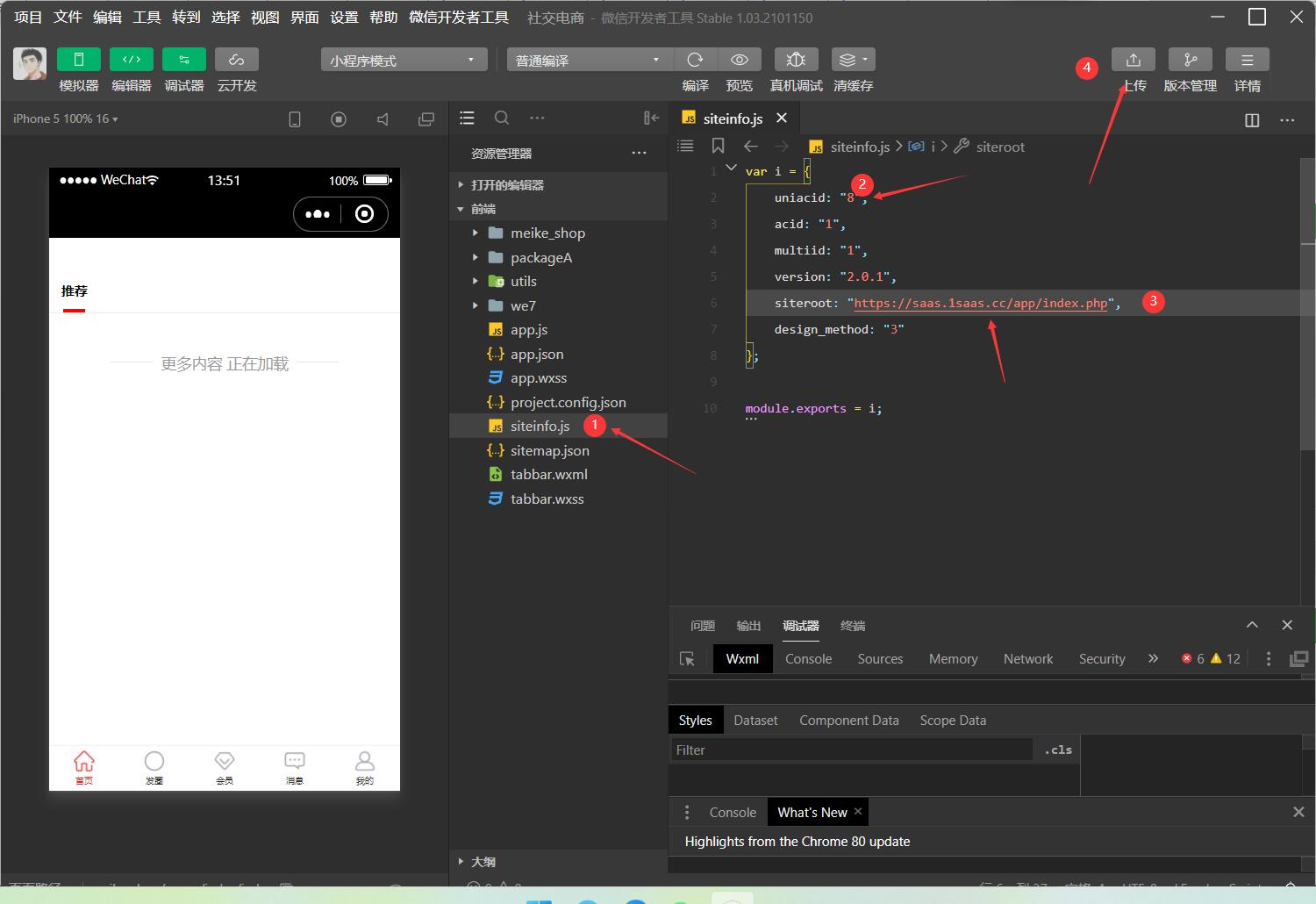Collapse the sidebar panel

tap(651, 118)
